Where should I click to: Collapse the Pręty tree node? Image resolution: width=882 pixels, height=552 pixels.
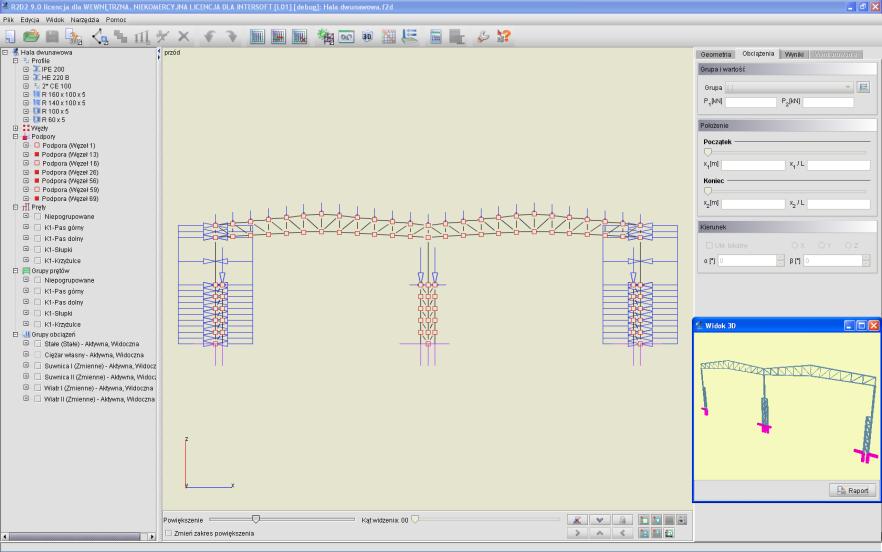pos(16,207)
